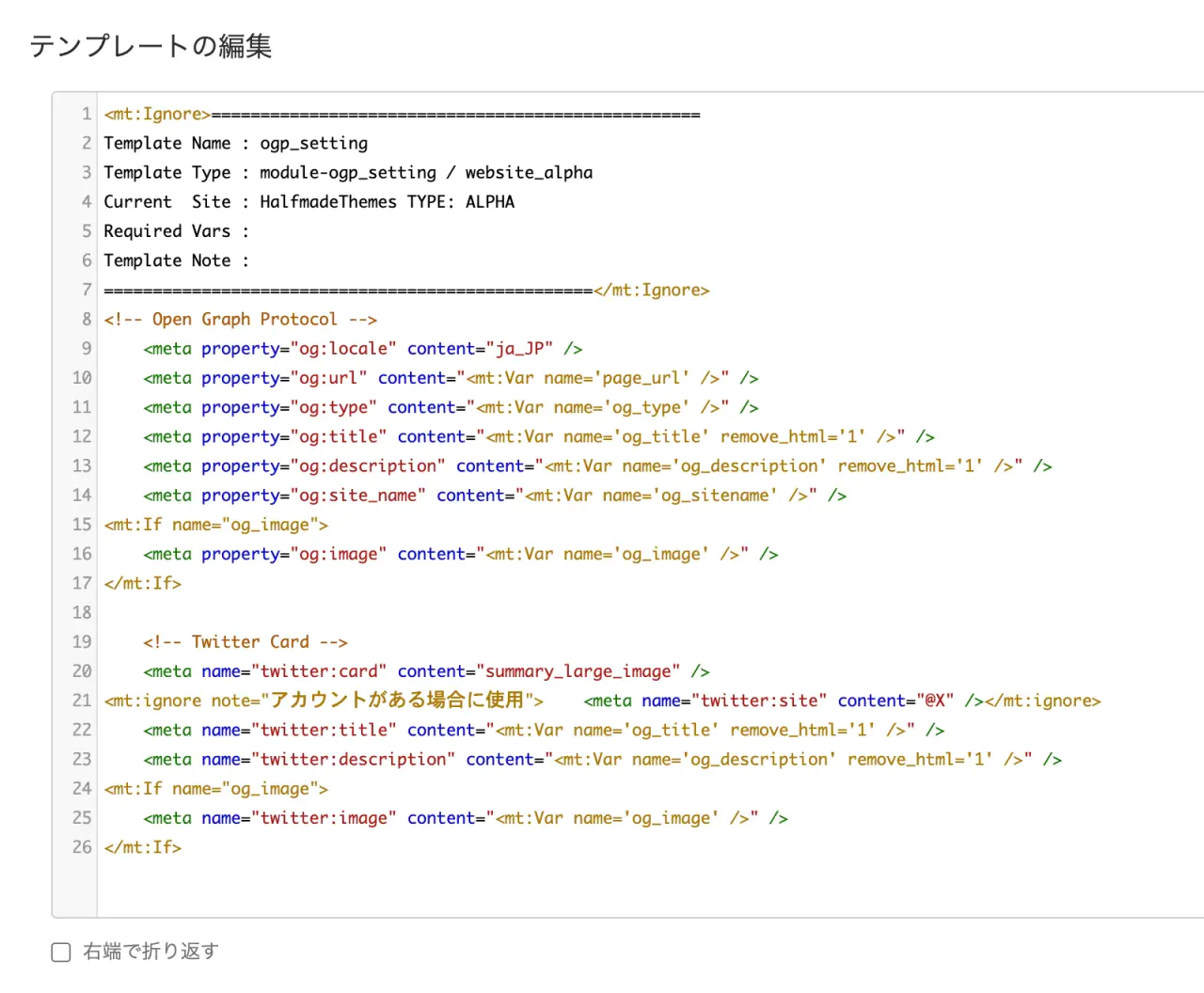Click the 'Open Graph Protocol' comment
The height and width of the screenshot is (993, 1204).
(x=244, y=320)
